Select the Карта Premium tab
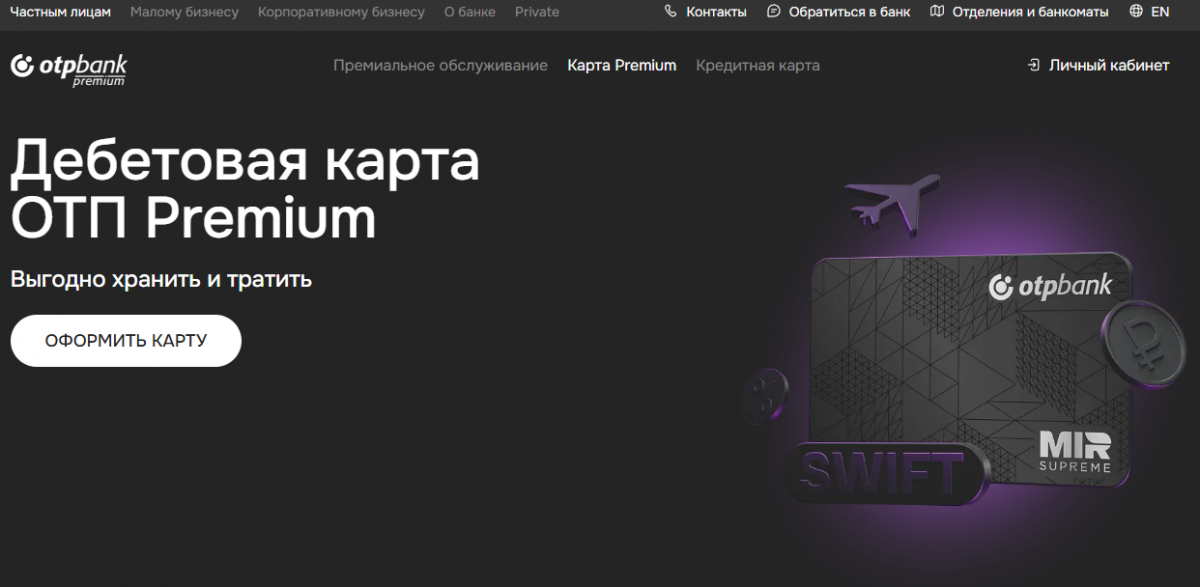Image resolution: width=1200 pixels, height=587 pixels. coord(621,66)
